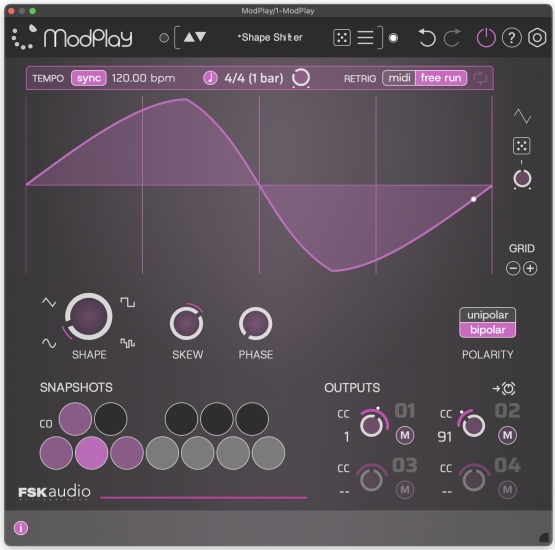Image resolution: width=555 pixels, height=550 pixels.
Task: Open the 4/4 (1 bar) rate selector
Action: (x=254, y=78)
